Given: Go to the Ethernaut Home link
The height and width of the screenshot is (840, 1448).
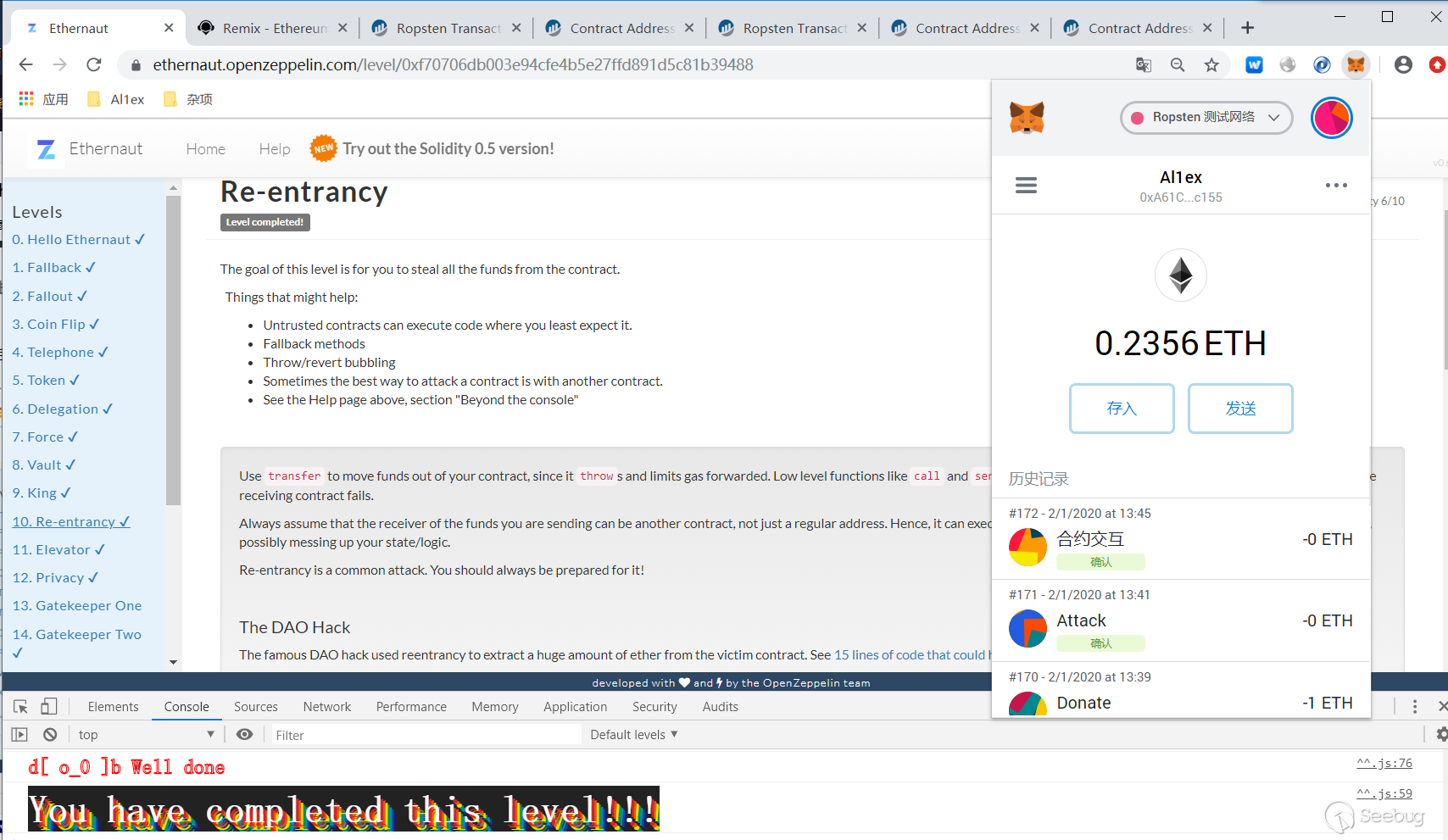Looking at the screenshot, I should click(x=206, y=149).
